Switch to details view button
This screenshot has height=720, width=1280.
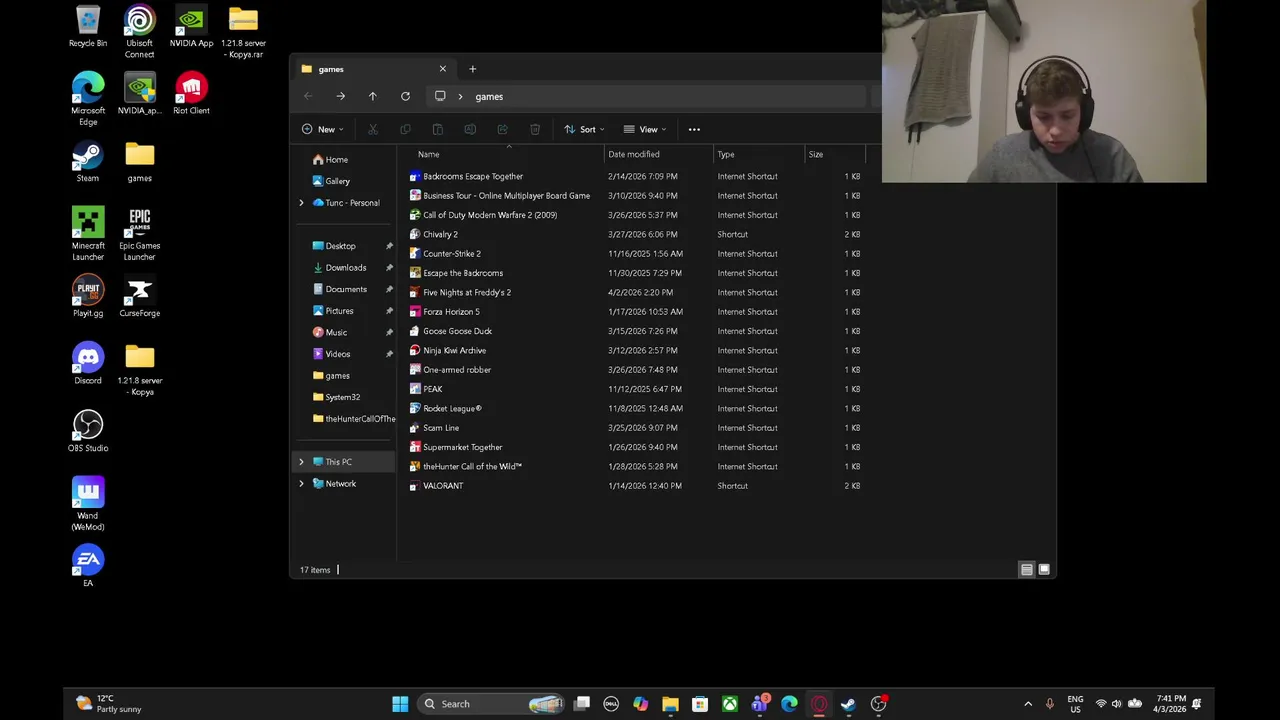pyautogui.click(x=1026, y=570)
